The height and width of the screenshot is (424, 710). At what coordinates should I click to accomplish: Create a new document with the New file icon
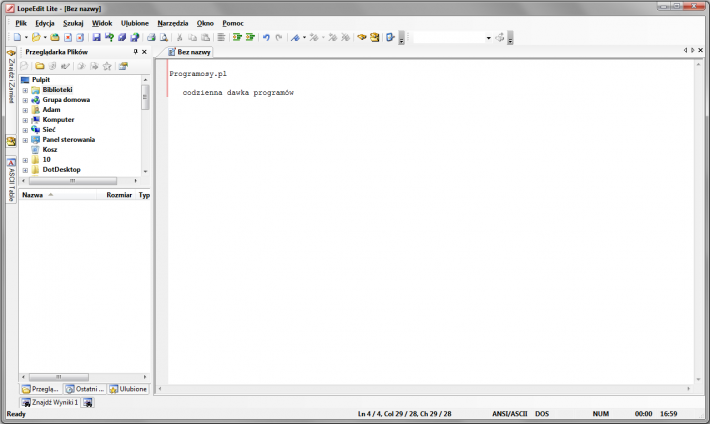pyautogui.click(x=17, y=38)
